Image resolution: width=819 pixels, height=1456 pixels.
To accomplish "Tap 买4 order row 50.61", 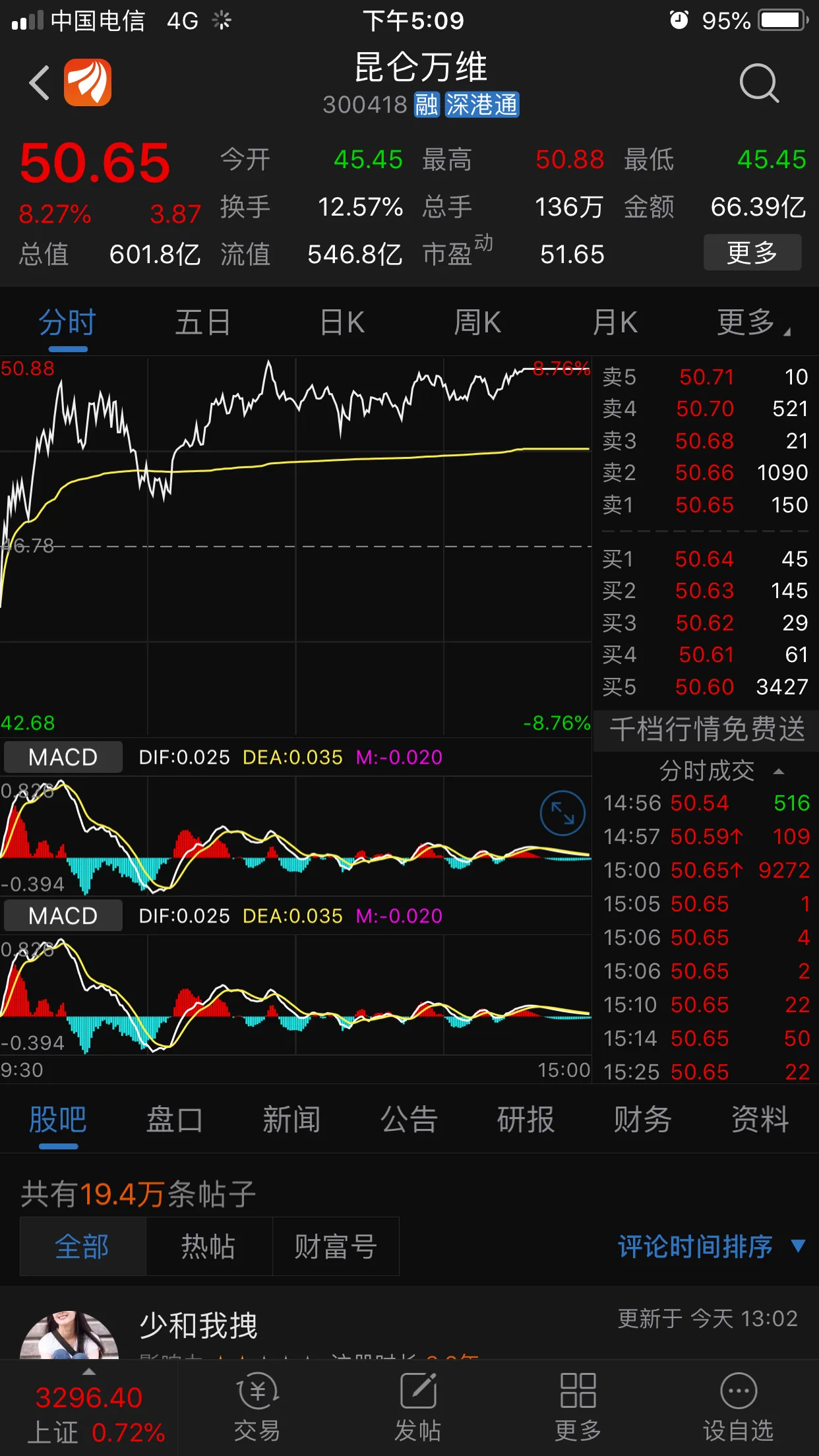I will [706, 655].
